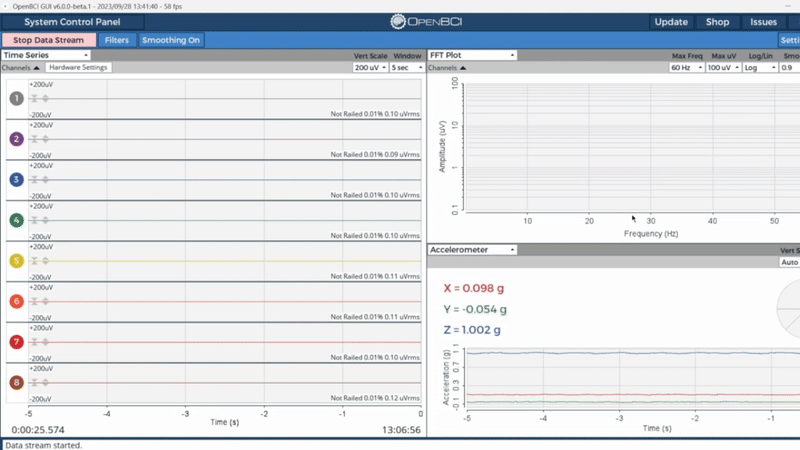Open Hardware Settings in Time Series

pos(78,67)
